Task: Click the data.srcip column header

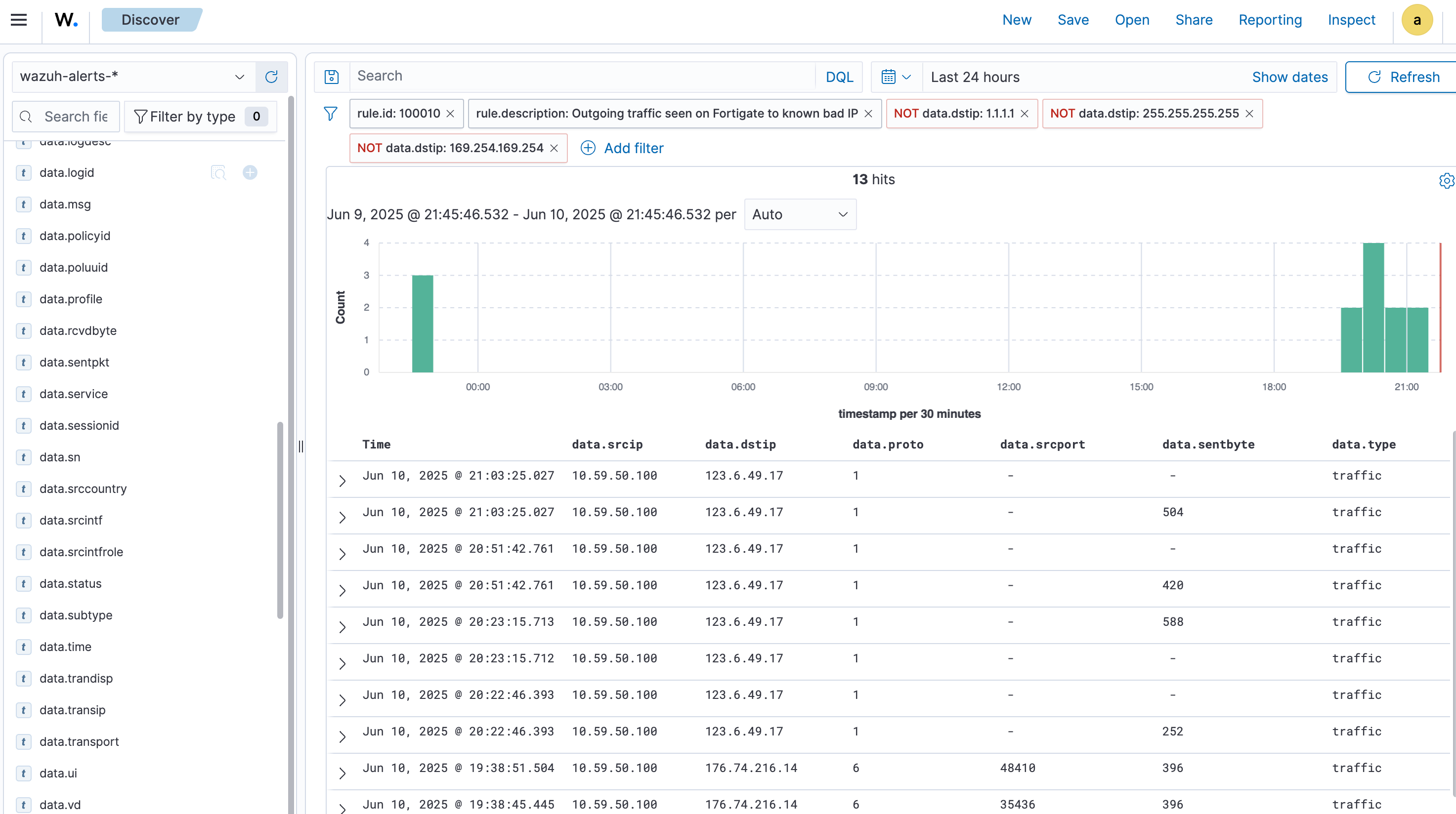Action: (x=607, y=445)
